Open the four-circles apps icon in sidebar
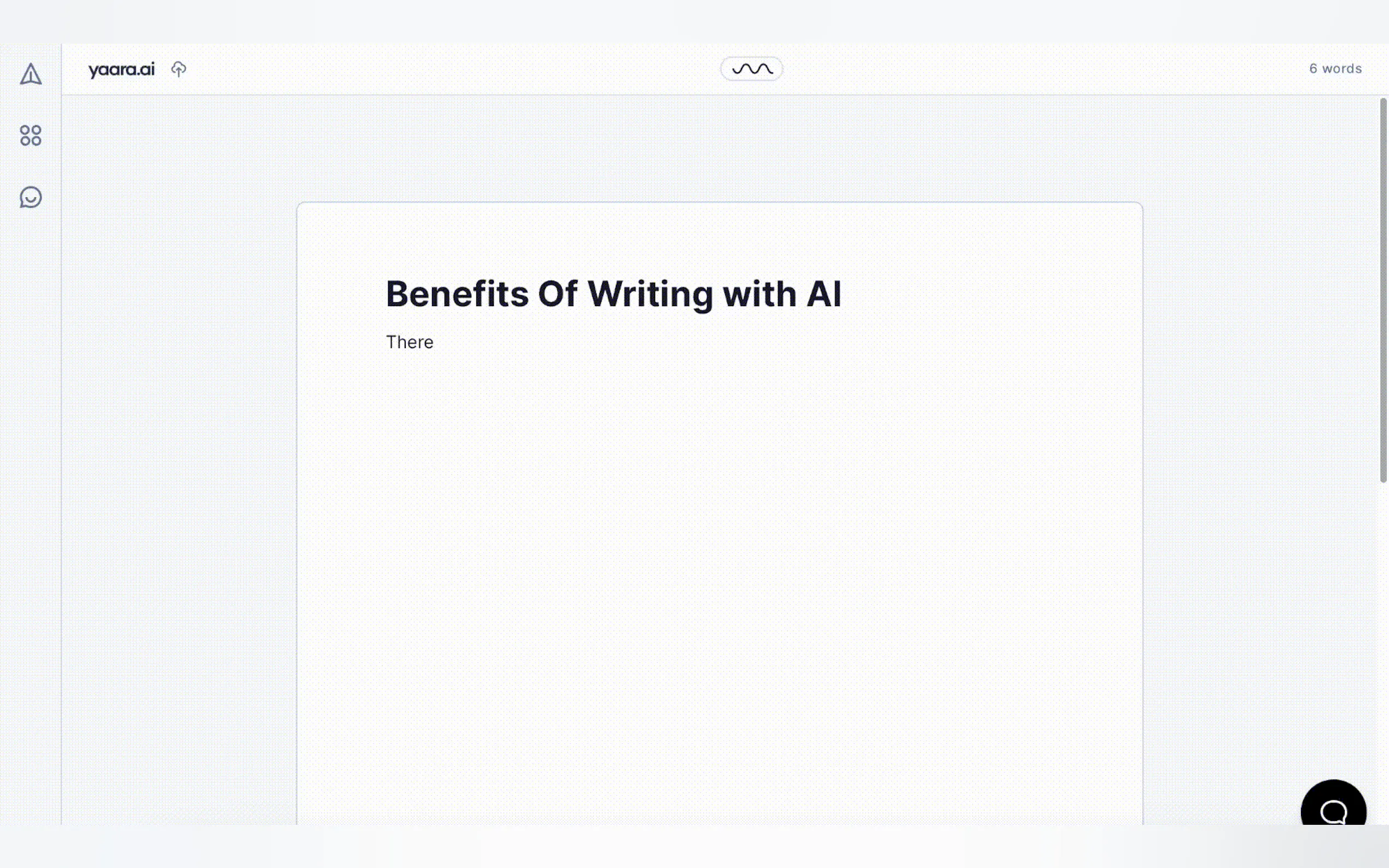 (x=31, y=136)
